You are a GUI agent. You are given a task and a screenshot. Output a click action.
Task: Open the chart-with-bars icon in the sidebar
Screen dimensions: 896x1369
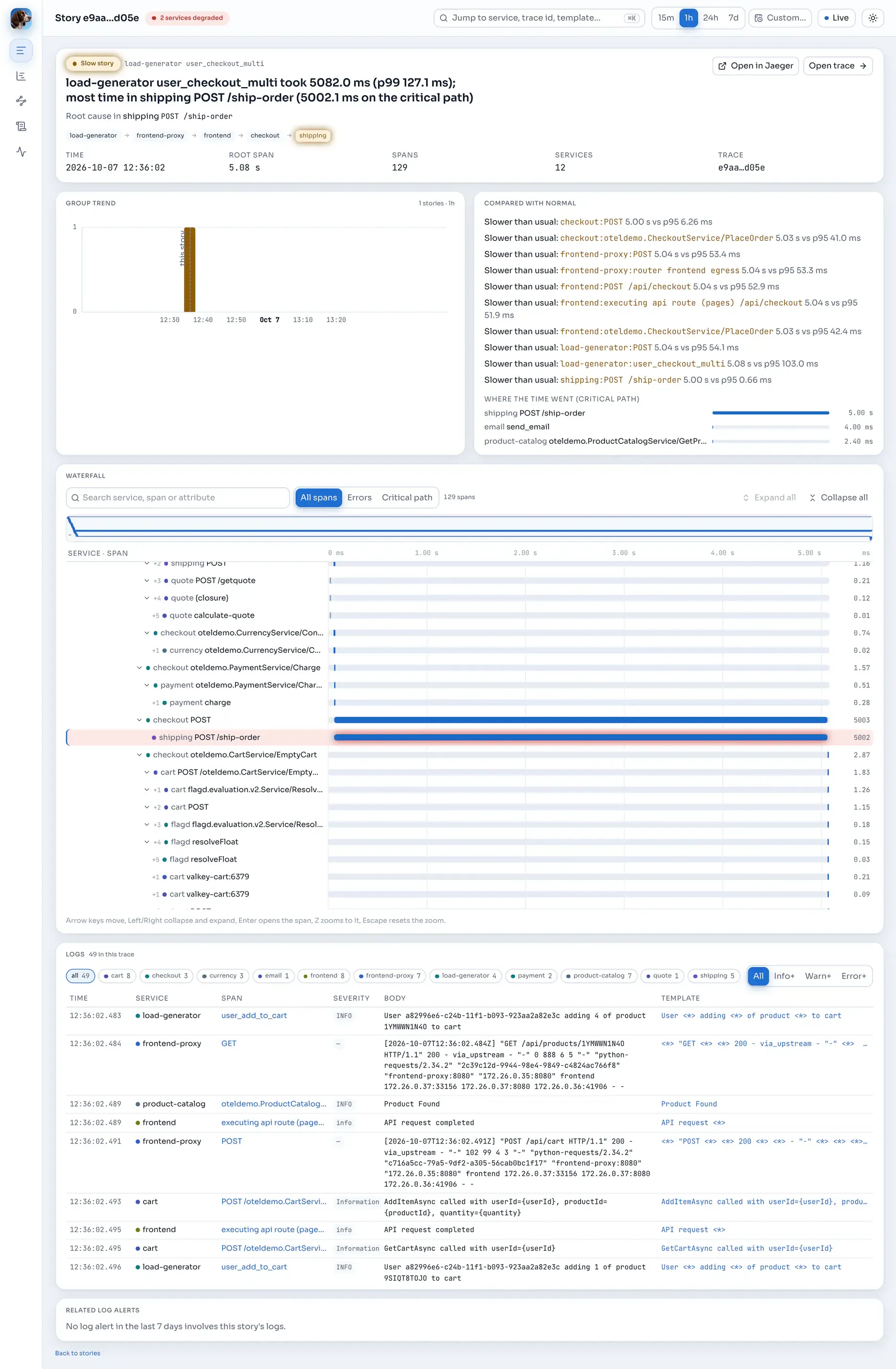pos(21,76)
